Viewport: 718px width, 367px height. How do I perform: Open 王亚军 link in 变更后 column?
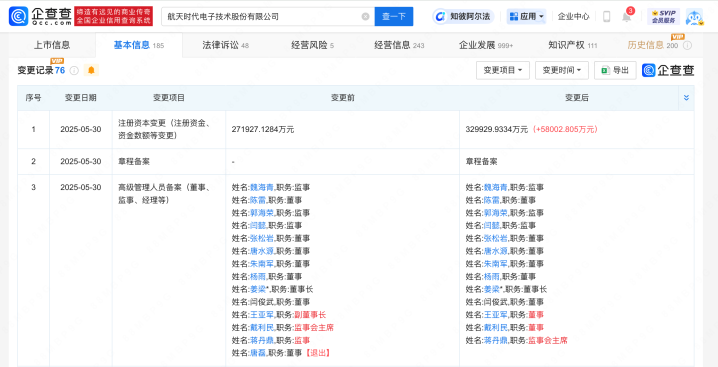click(x=495, y=315)
